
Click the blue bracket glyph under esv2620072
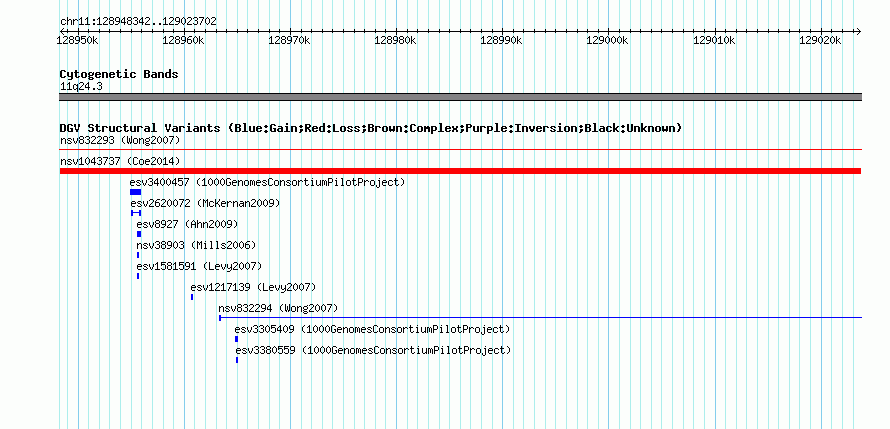136,213
